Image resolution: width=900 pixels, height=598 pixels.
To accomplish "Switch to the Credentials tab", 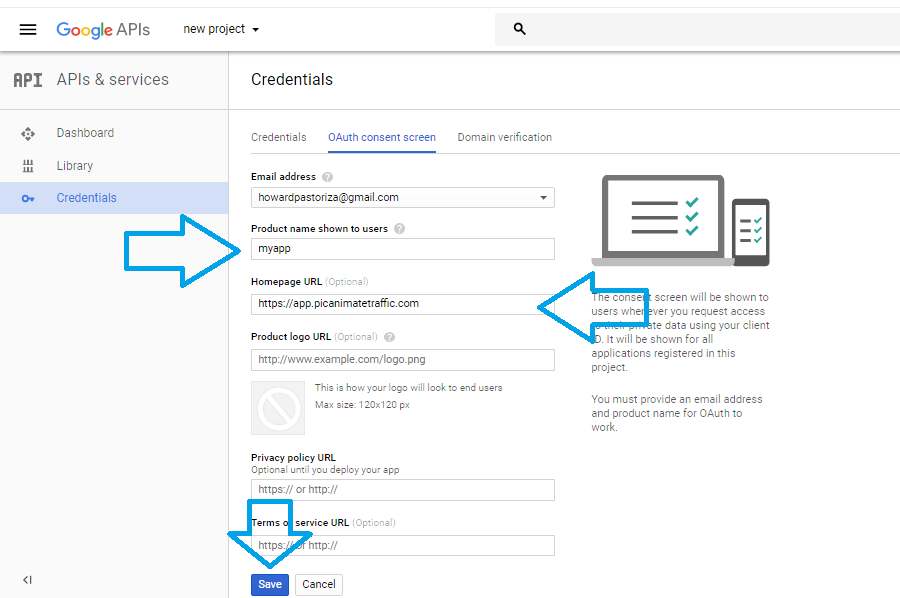I will tap(278, 137).
